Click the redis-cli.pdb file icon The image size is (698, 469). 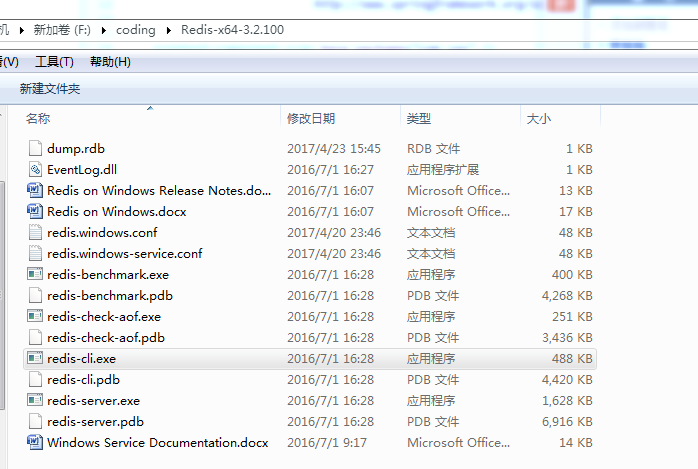[35, 379]
